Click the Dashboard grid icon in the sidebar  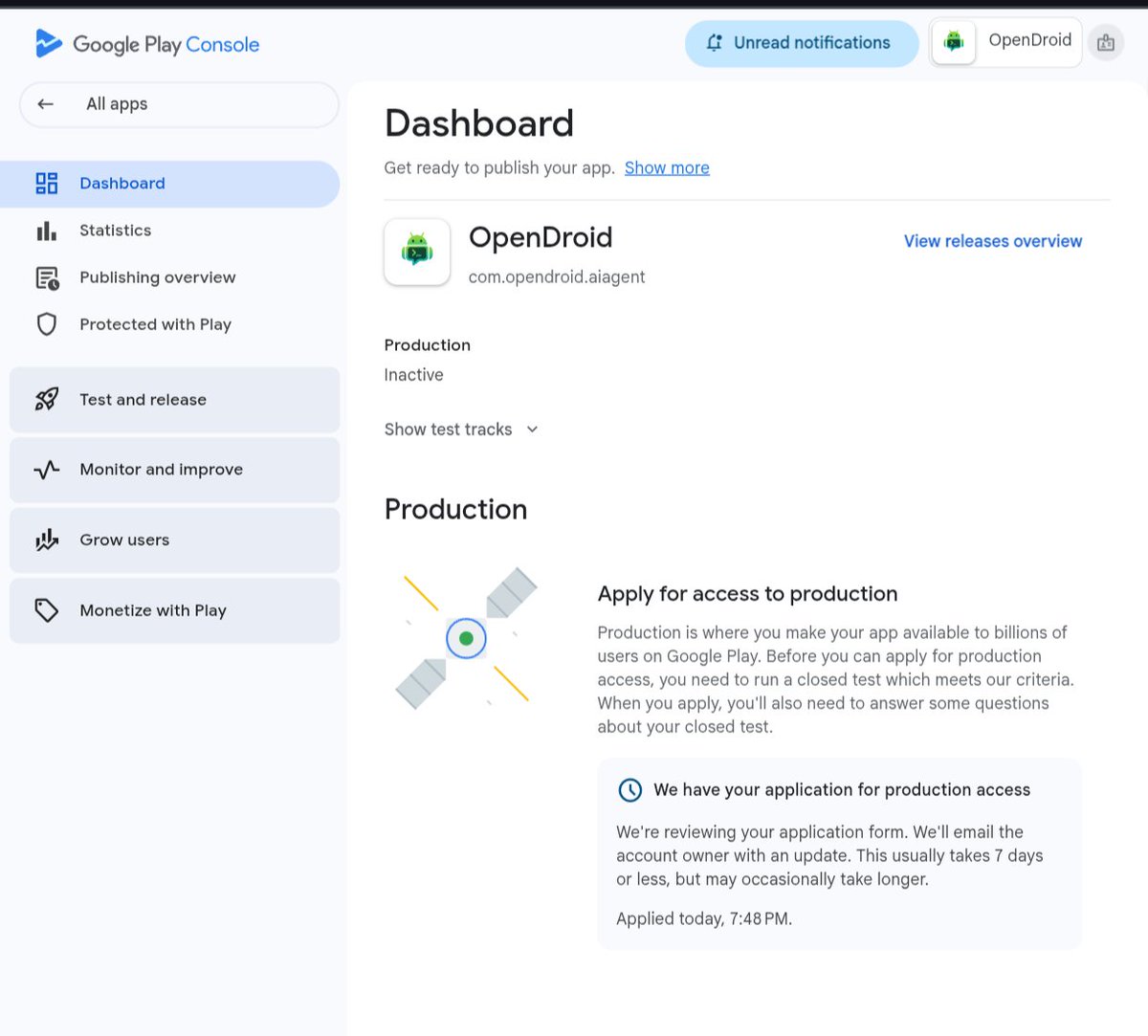(47, 183)
